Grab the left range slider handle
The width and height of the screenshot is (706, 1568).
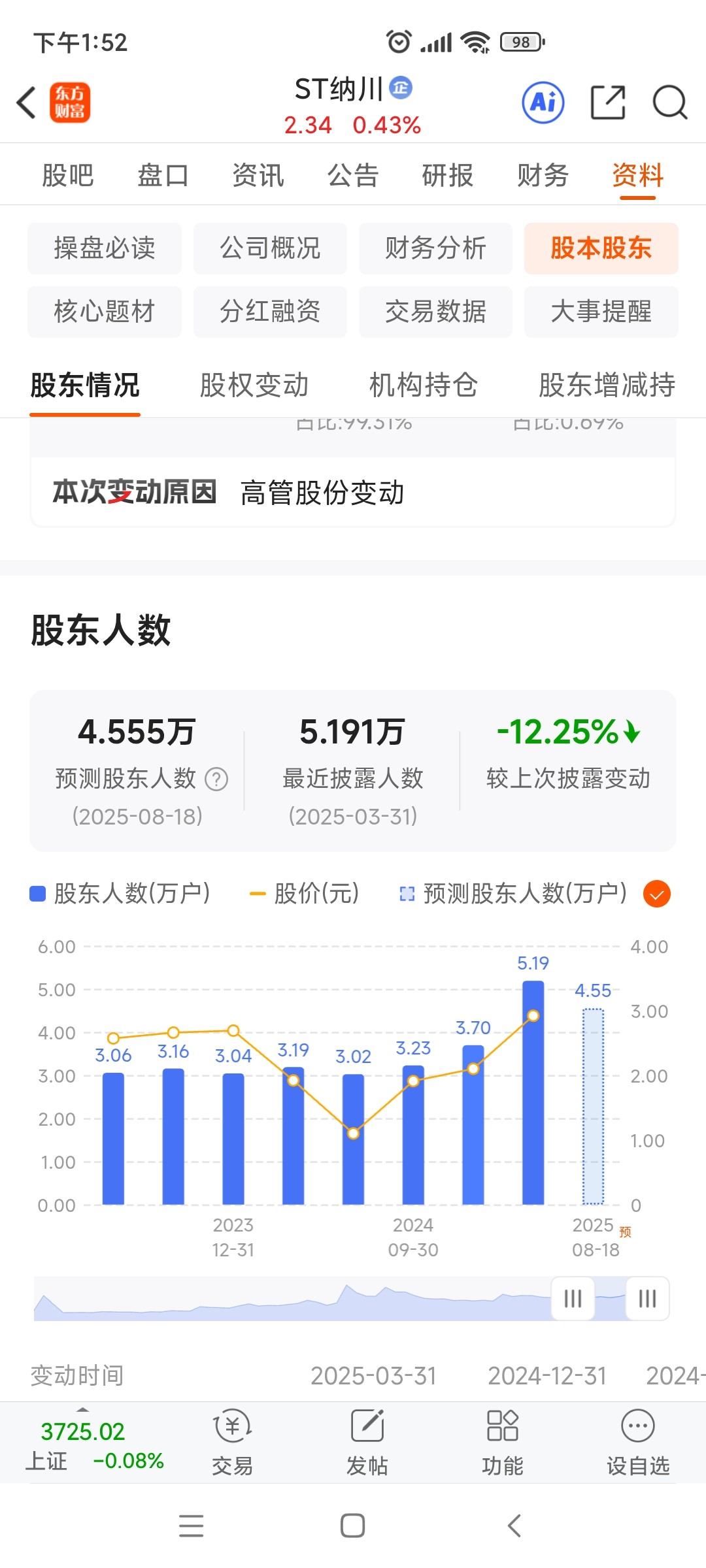click(573, 1298)
